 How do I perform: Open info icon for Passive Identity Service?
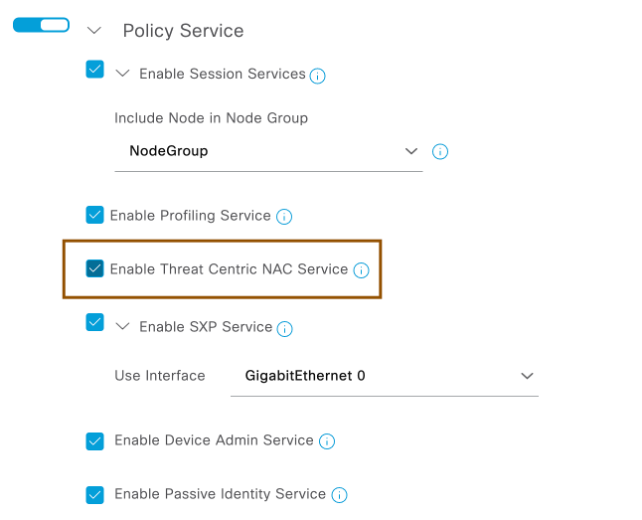coord(339,495)
